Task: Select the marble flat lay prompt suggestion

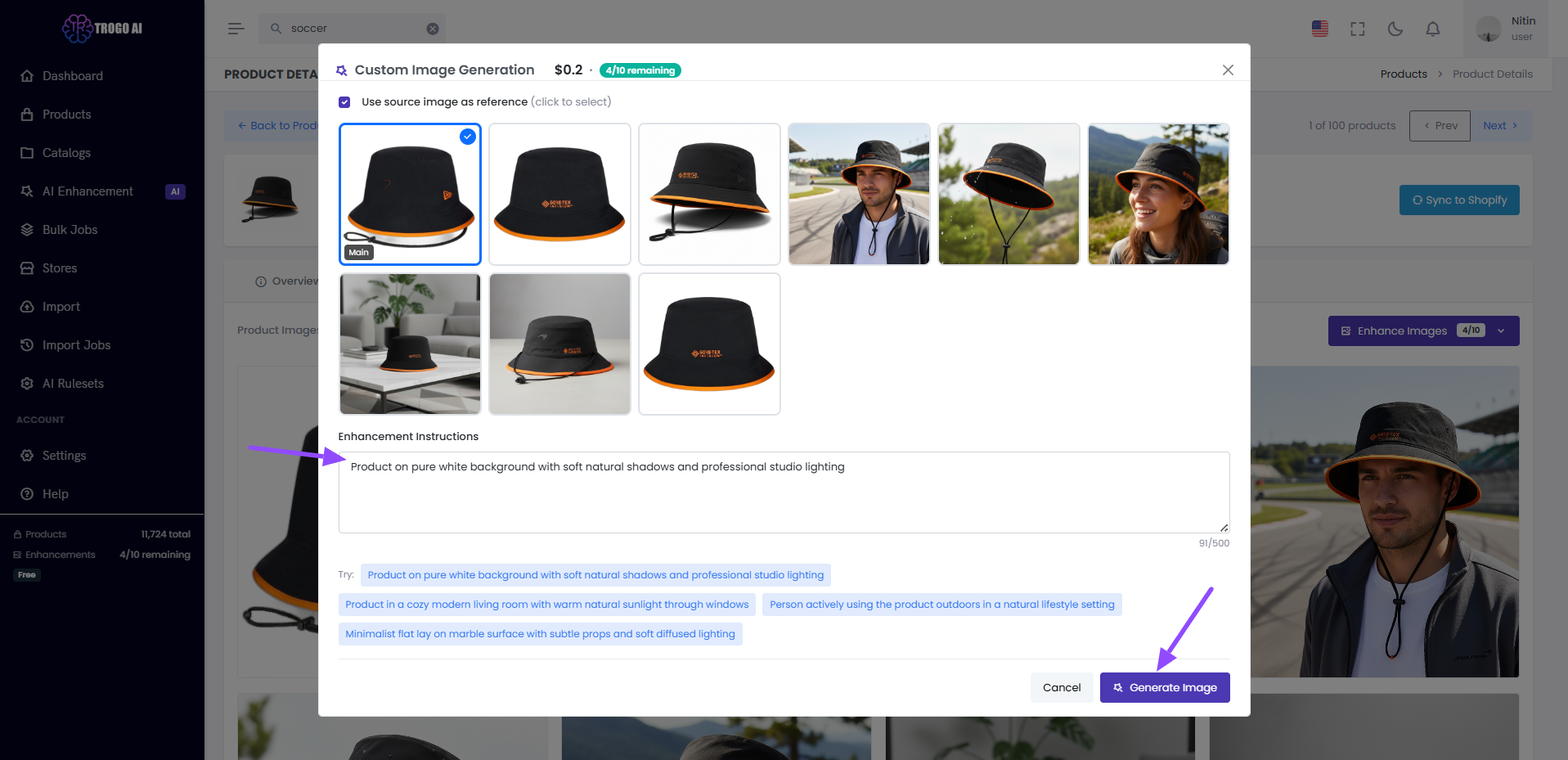Action: (x=540, y=633)
